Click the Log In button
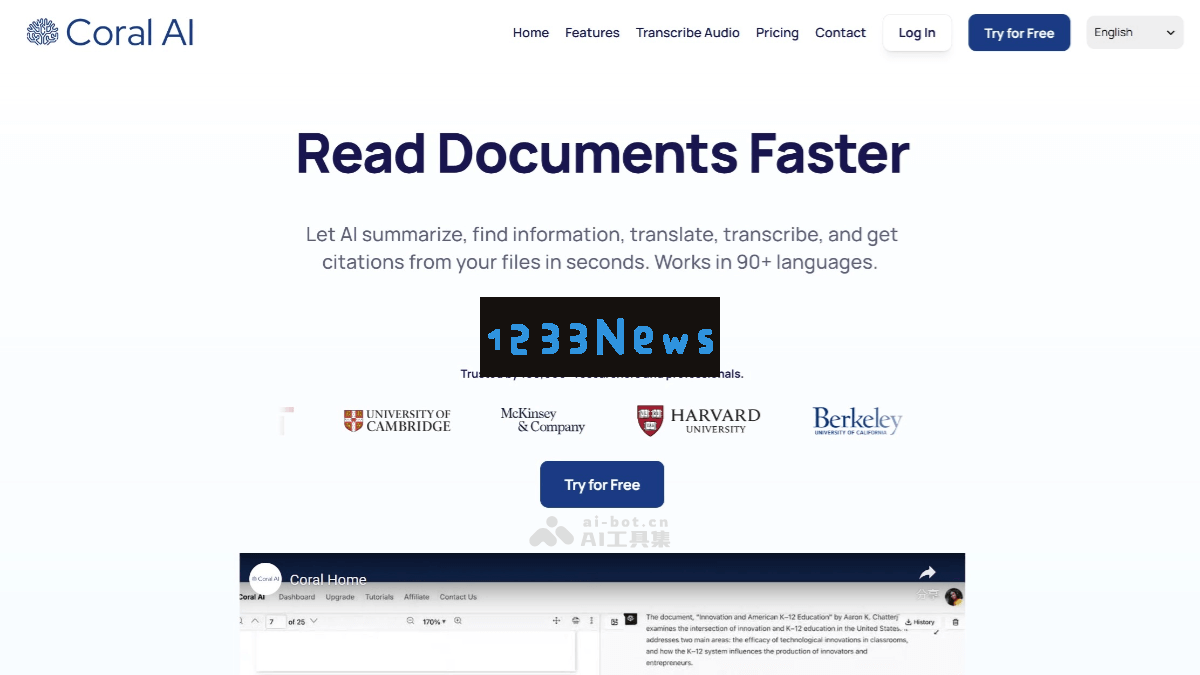Image resolution: width=1200 pixels, height=675 pixels. [x=917, y=33]
